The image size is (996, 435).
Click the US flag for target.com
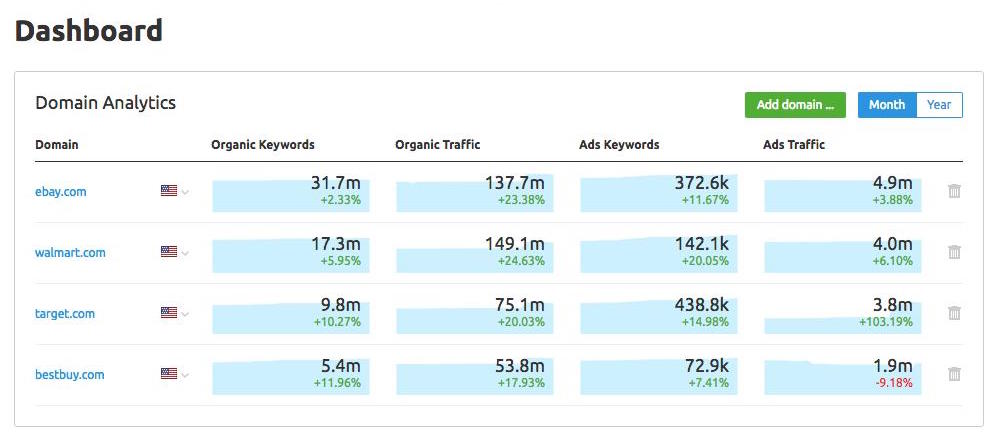(169, 312)
